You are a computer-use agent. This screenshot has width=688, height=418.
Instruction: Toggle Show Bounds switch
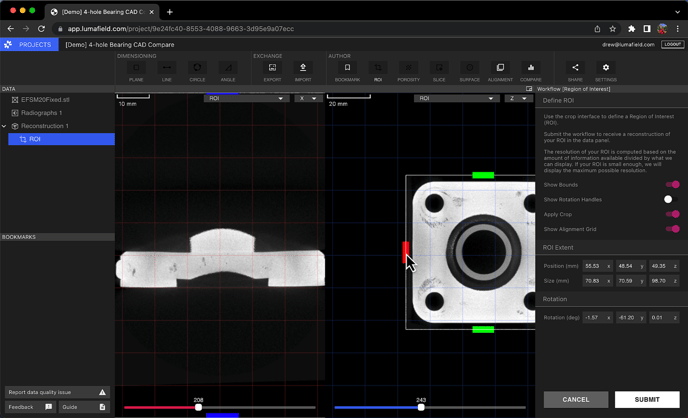point(672,185)
